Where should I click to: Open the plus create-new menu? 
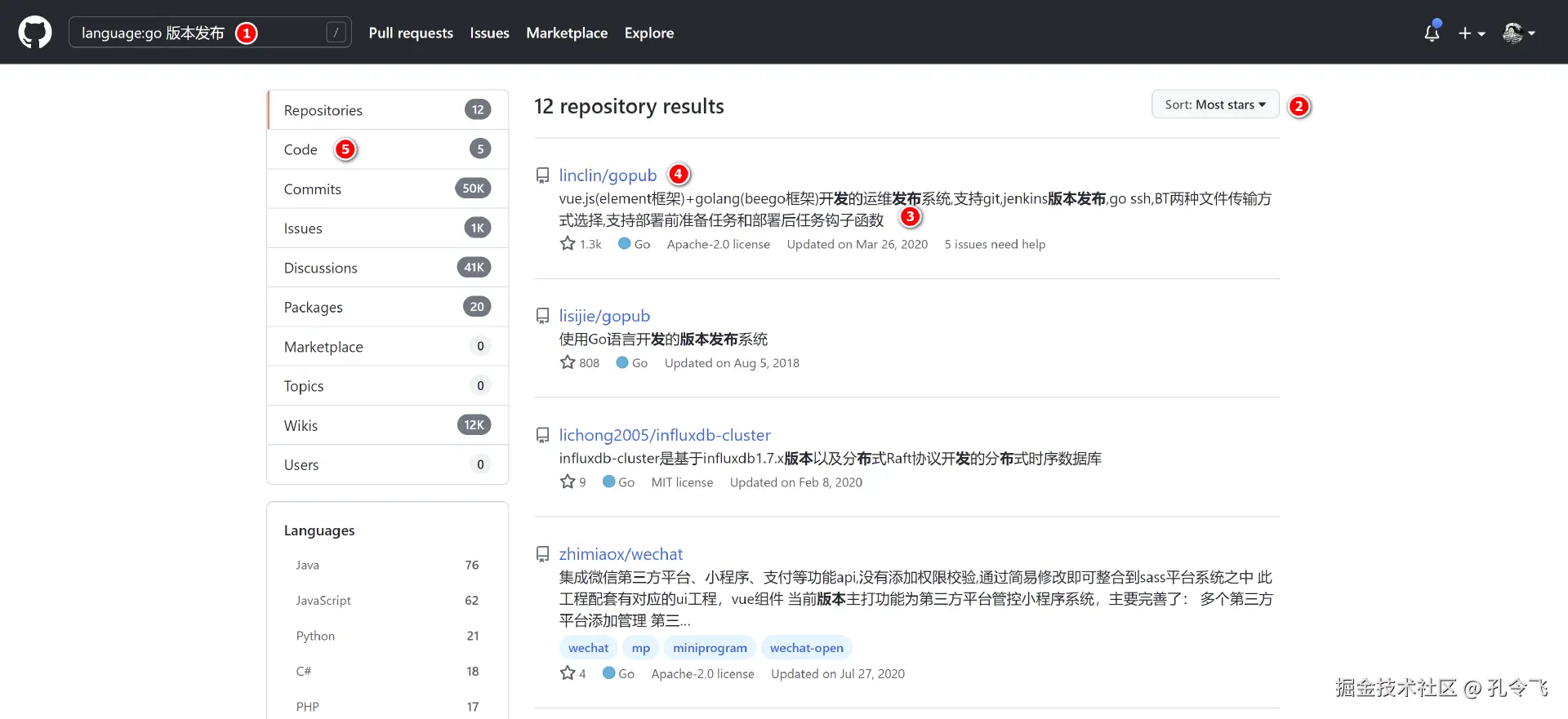click(x=1472, y=33)
